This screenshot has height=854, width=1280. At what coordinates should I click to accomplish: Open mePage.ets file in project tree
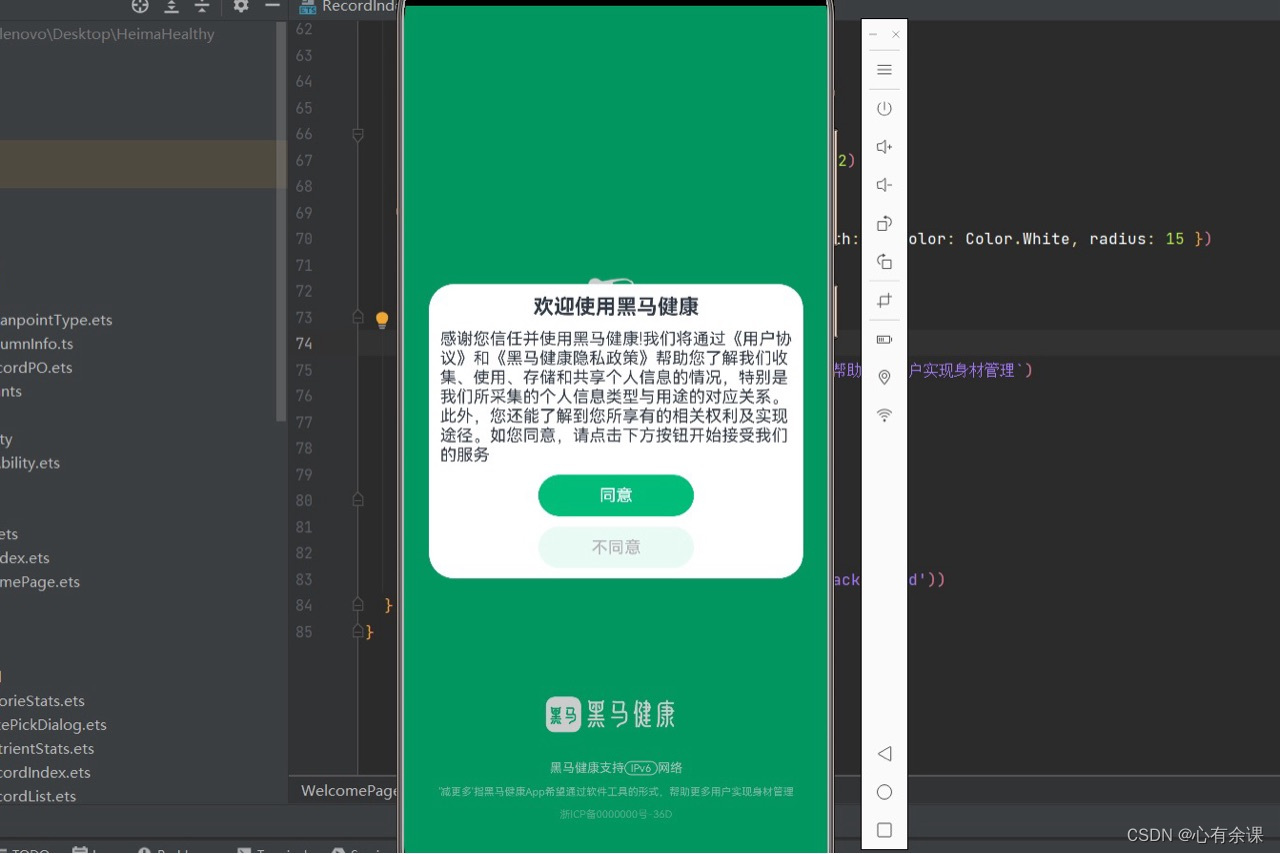coord(40,582)
